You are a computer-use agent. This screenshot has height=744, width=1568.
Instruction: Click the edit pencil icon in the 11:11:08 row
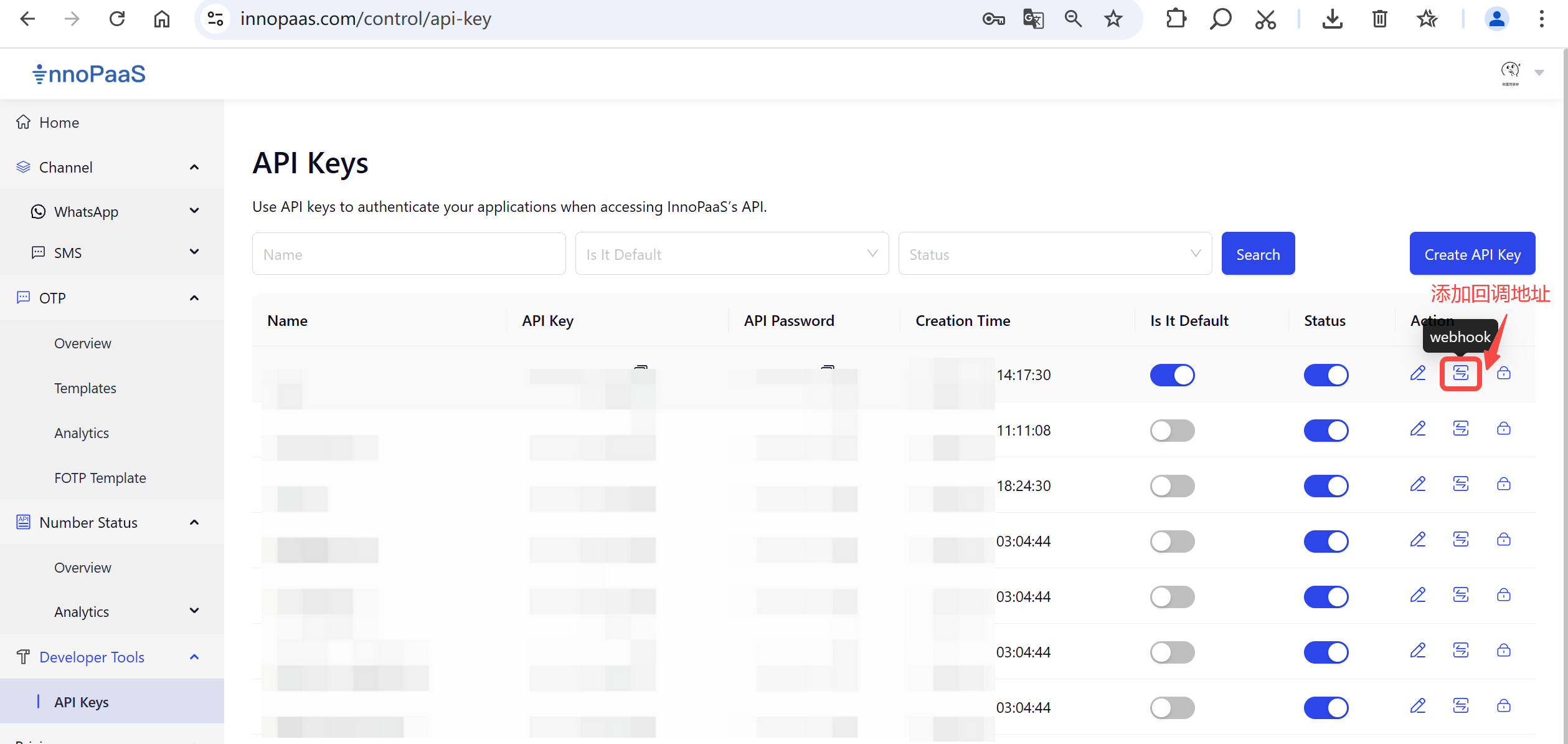[1418, 429]
